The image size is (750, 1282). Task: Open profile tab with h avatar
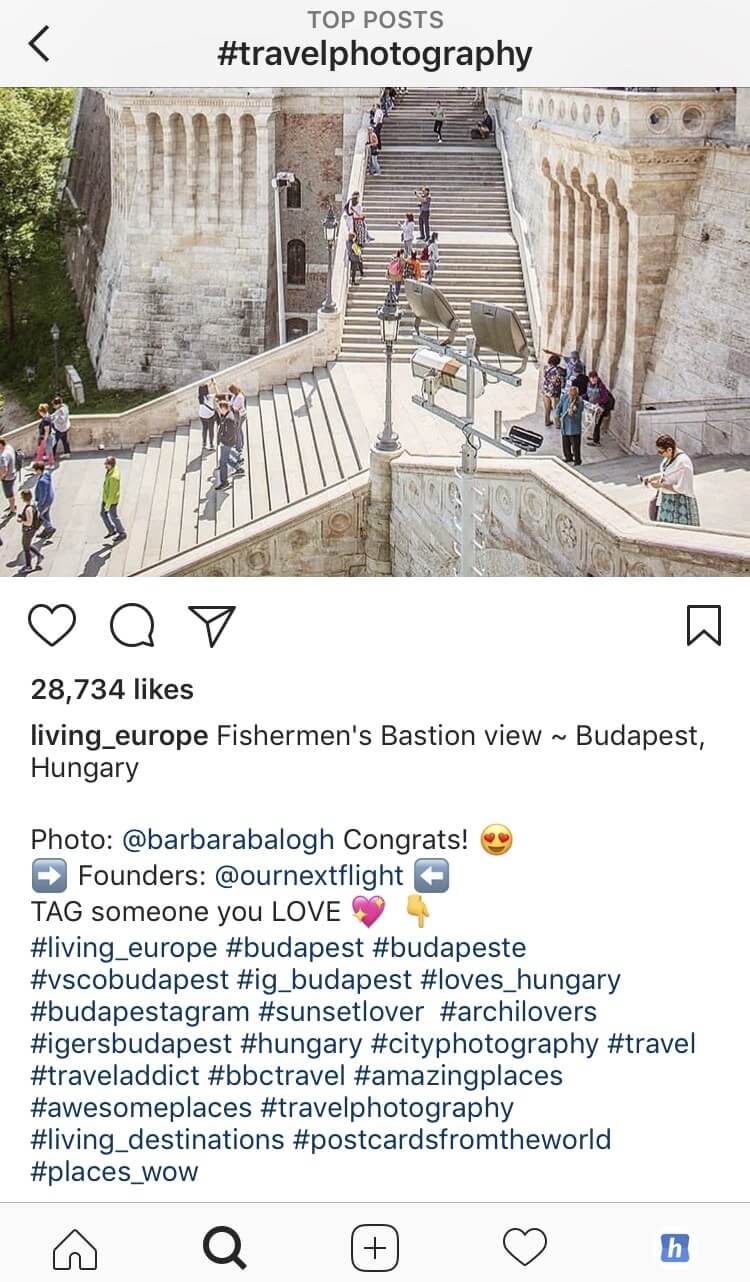pyautogui.click(x=675, y=1248)
